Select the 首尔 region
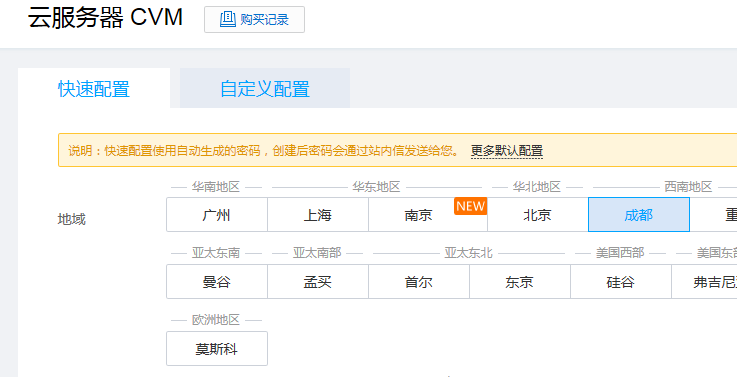The width and height of the screenshot is (737, 377). tap(419, 282)
